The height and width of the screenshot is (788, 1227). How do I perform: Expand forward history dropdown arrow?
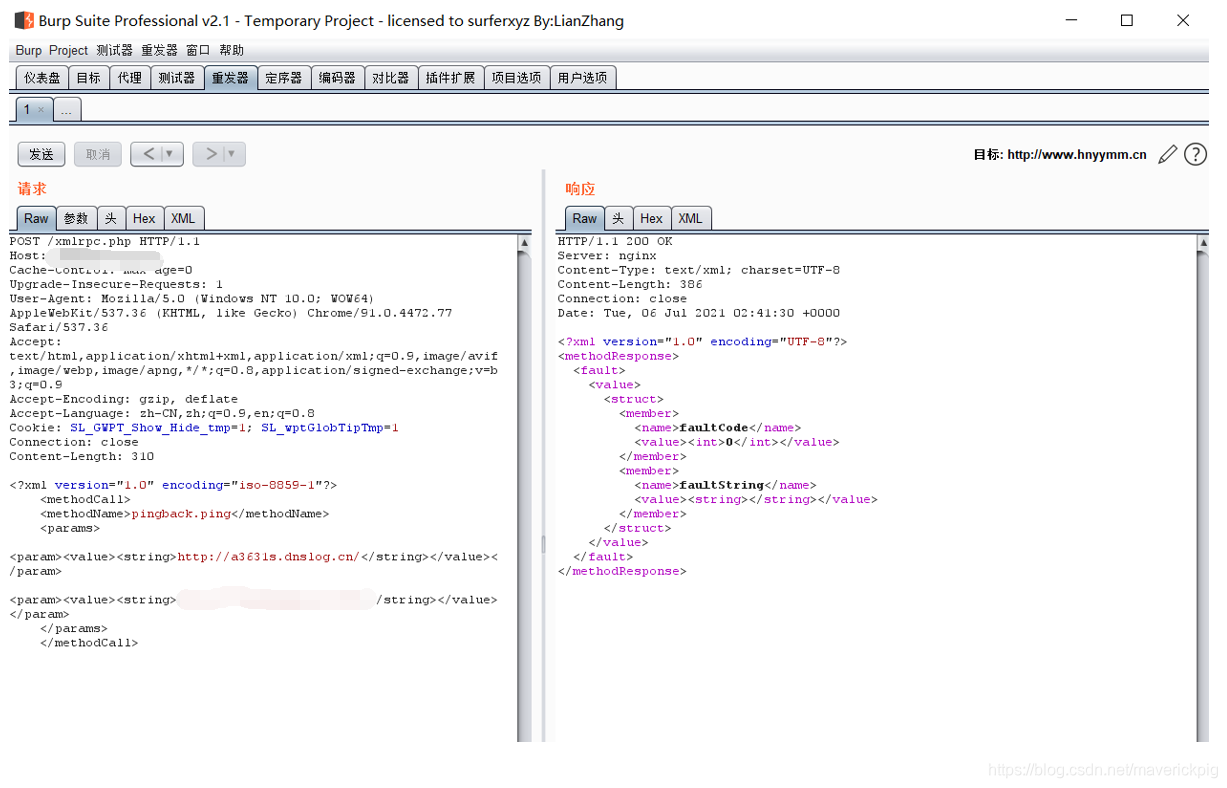pyautogui.click(x=232, y=154)
